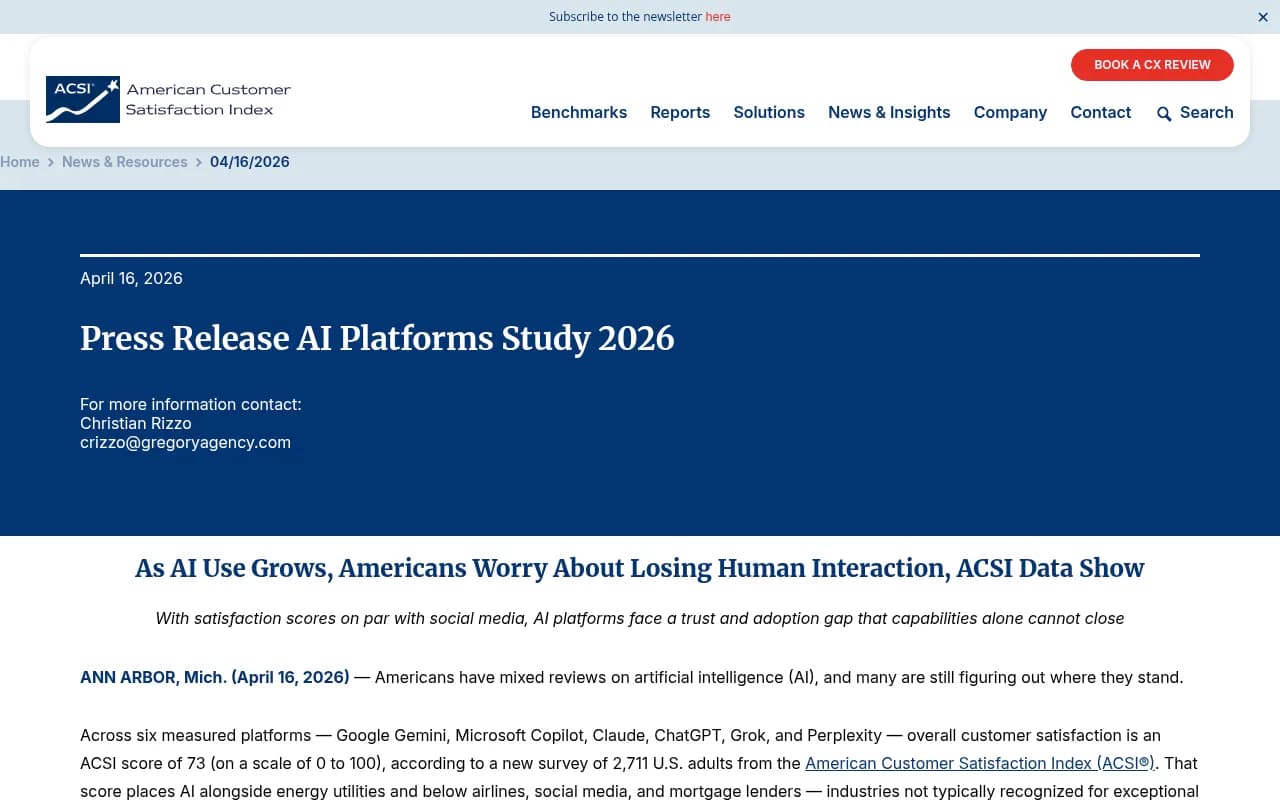This screenshot has width=1280, height=800.
Task: Select the crizzo@gregoryagency.com email text
Action: click(185, 442)
